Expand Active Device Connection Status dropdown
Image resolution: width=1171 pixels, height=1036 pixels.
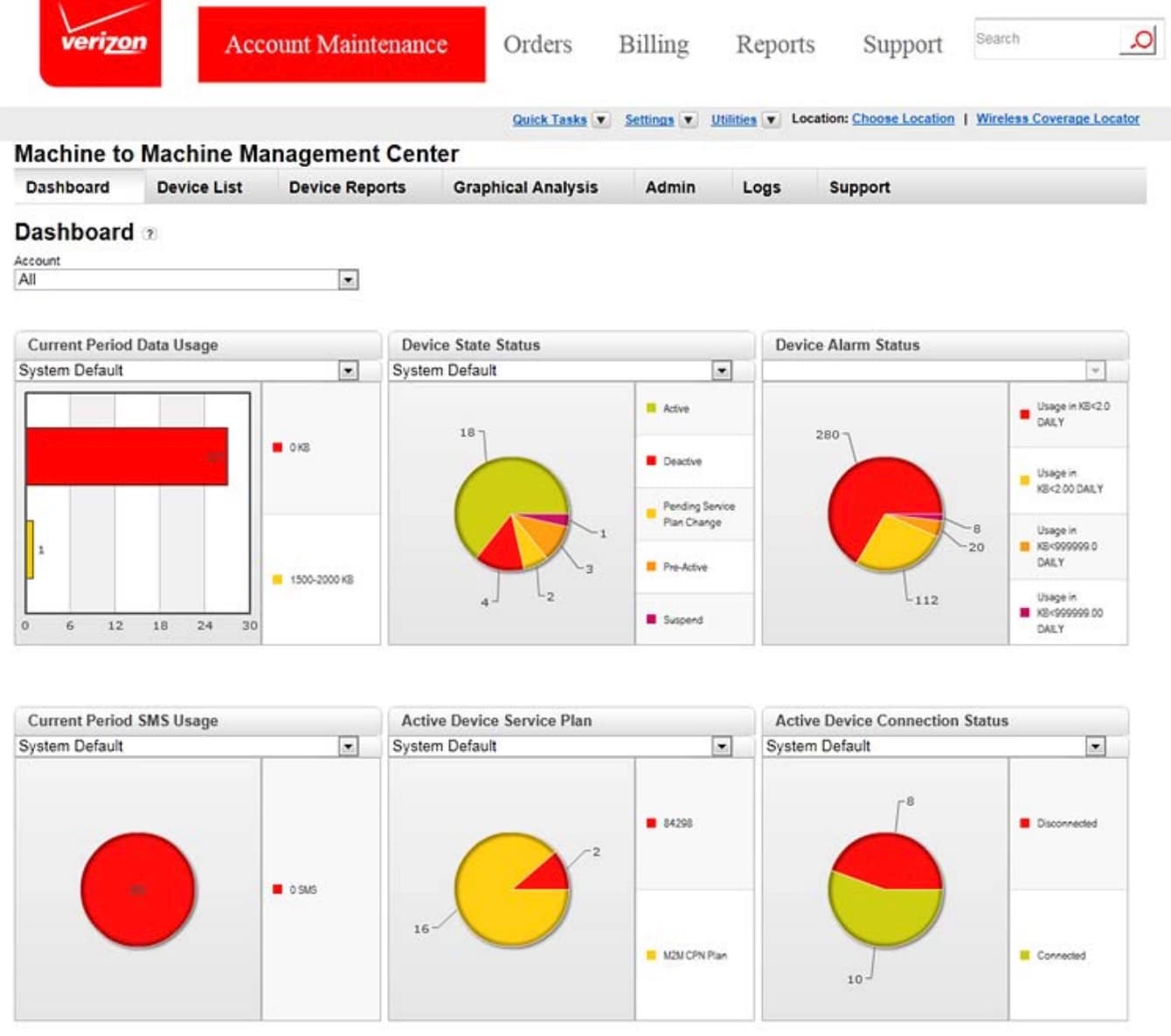tap(1095, 746)
